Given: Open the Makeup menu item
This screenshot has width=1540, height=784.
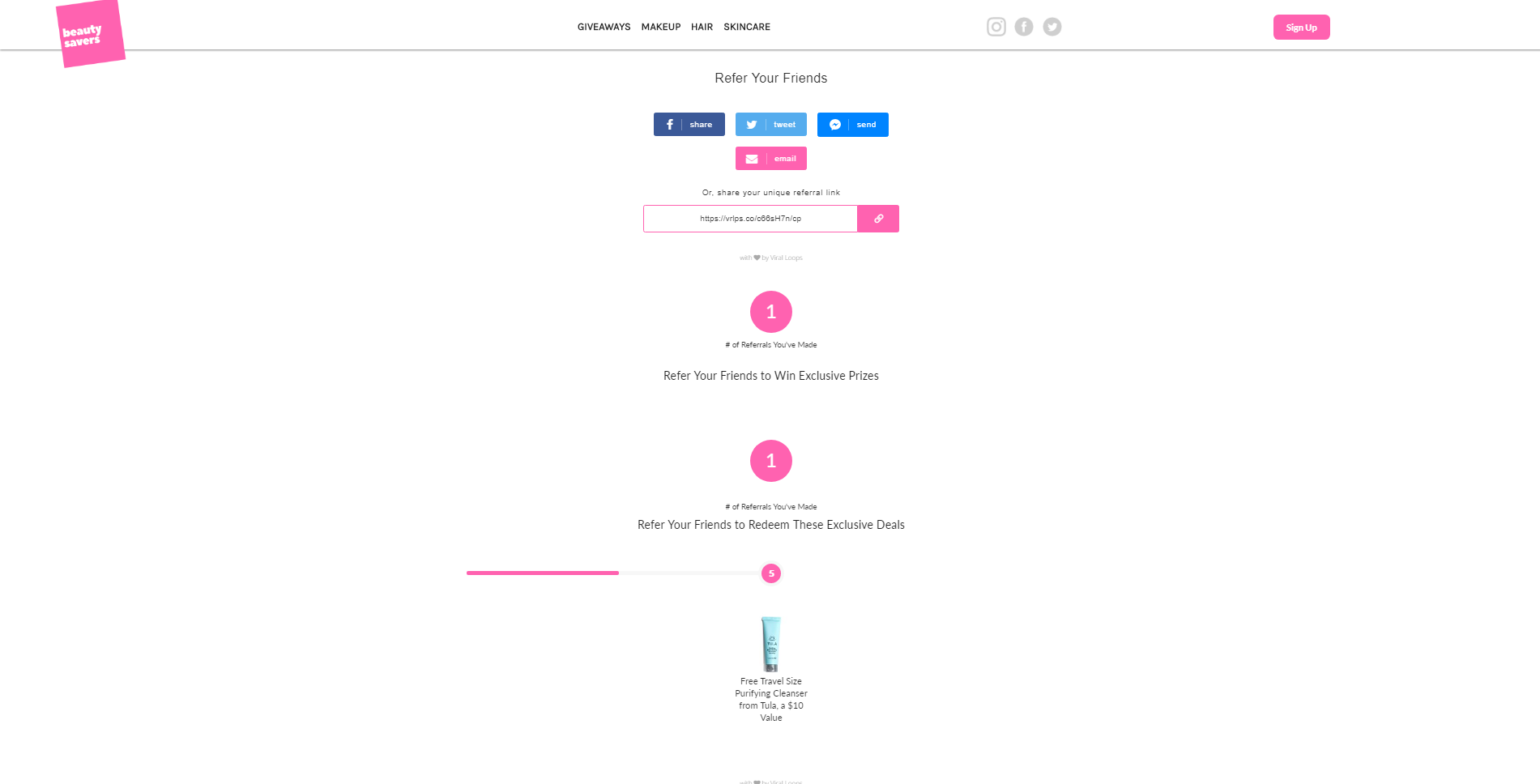Looking at the screenshot, I should (661, 27).
